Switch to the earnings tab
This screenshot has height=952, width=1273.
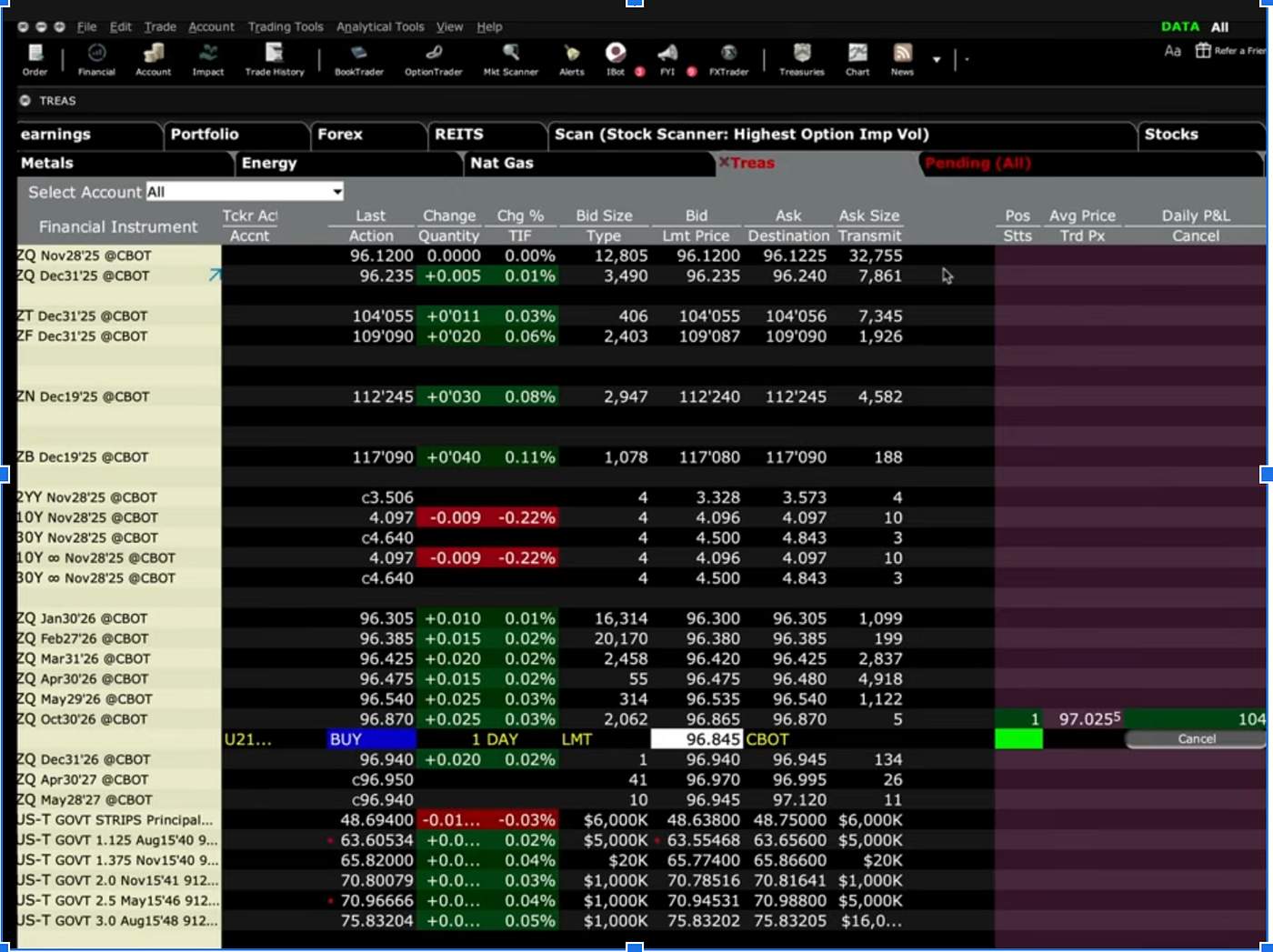point(89,135)
